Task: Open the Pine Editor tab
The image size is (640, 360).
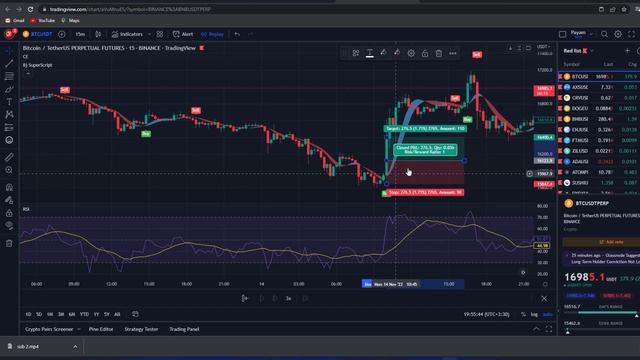Action: pyautogui.click(x=101, y=329)
